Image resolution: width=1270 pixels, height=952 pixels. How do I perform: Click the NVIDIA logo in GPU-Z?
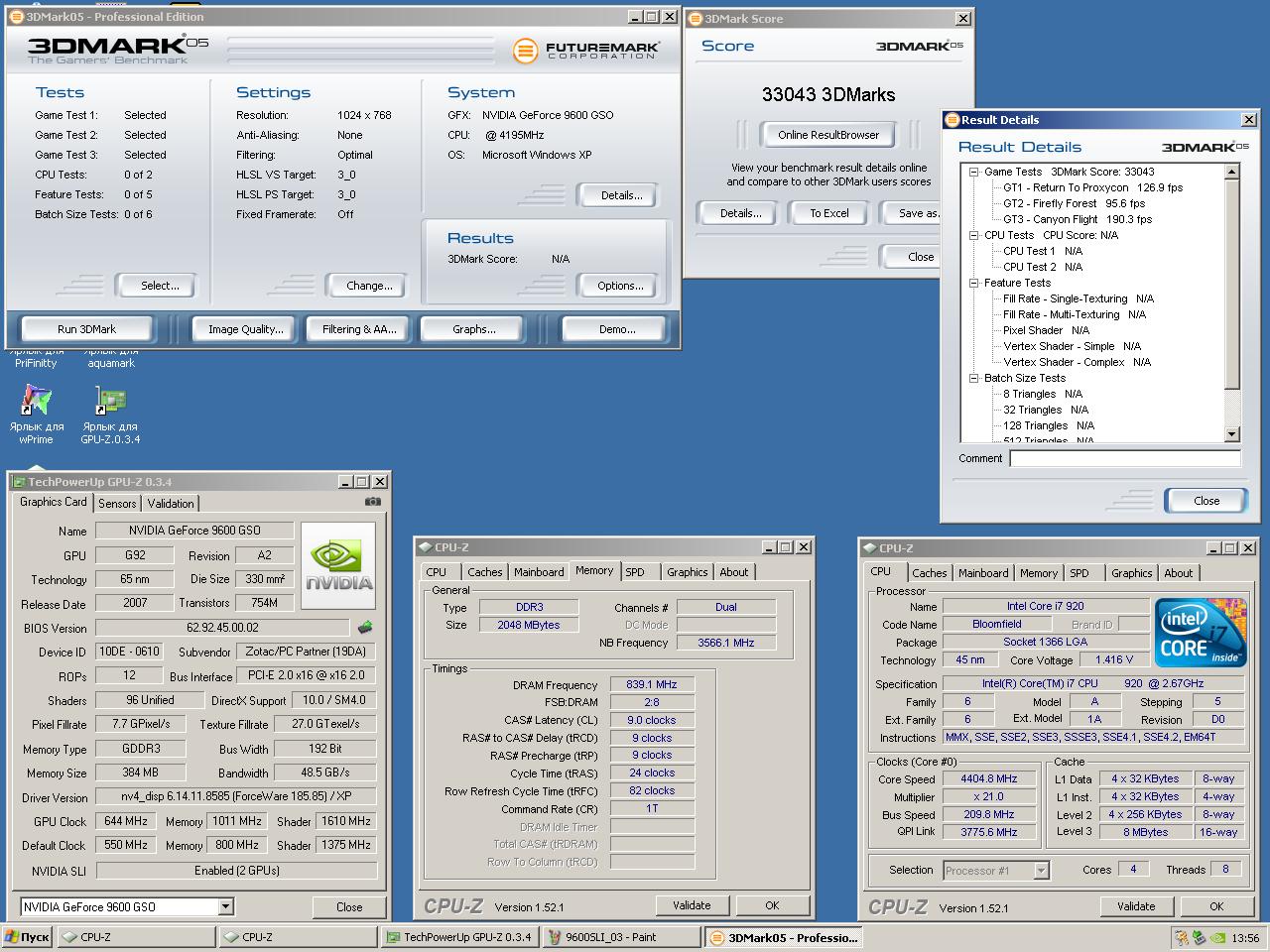point(338,566)
